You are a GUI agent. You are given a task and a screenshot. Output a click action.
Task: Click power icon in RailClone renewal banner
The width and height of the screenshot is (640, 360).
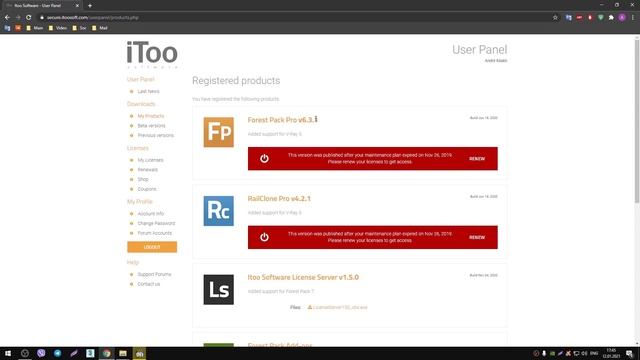click(x=264, y=237)
